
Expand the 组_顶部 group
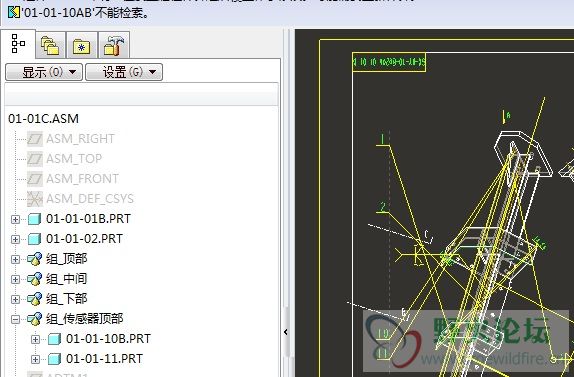[x=15, y=259]
